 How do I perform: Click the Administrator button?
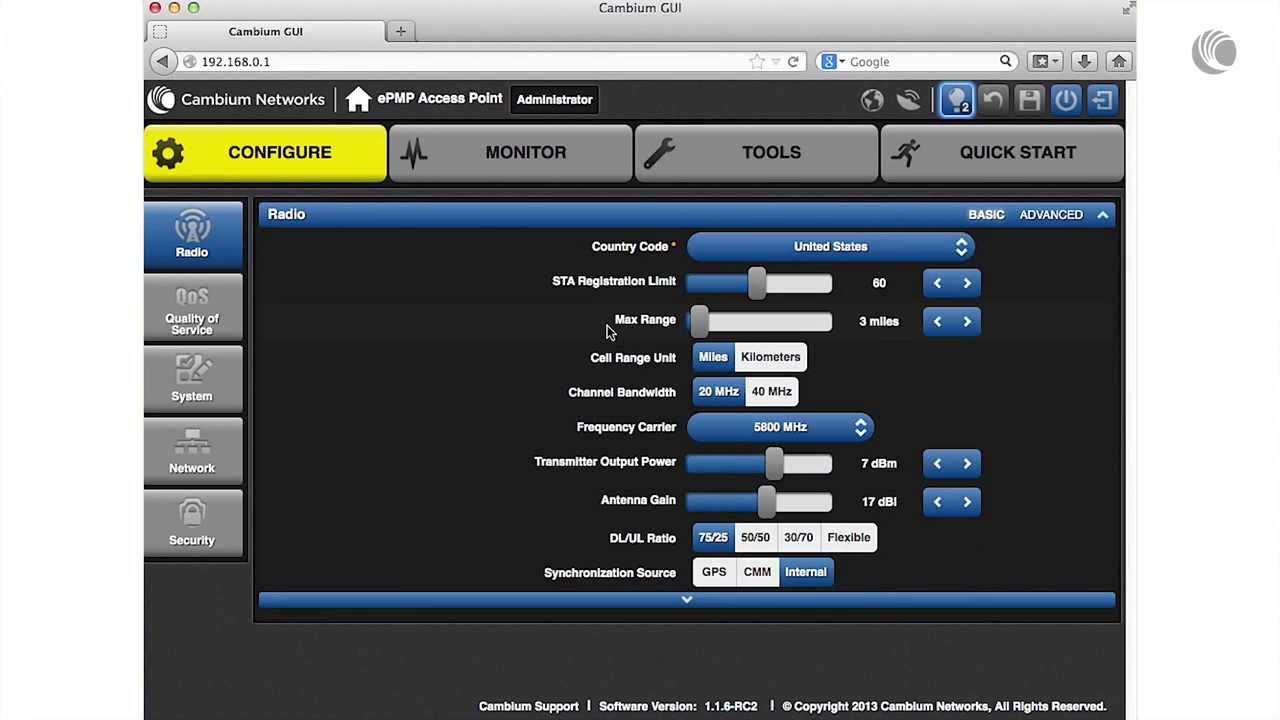[x=554, y=99]
